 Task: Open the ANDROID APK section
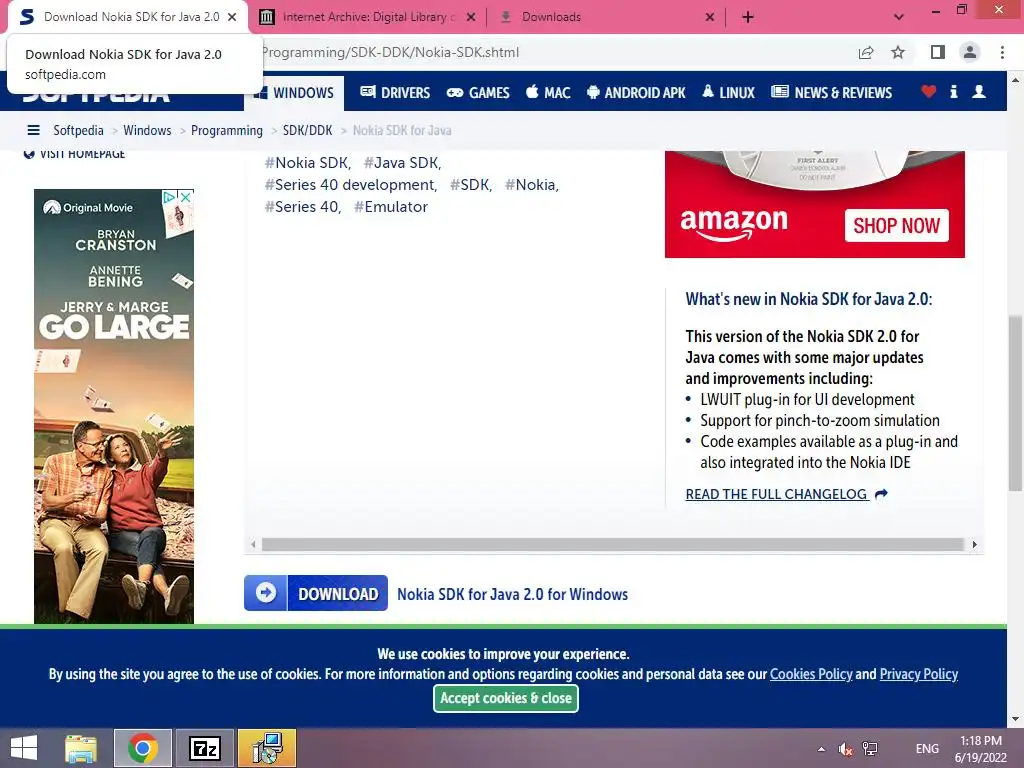click(636, 93)
